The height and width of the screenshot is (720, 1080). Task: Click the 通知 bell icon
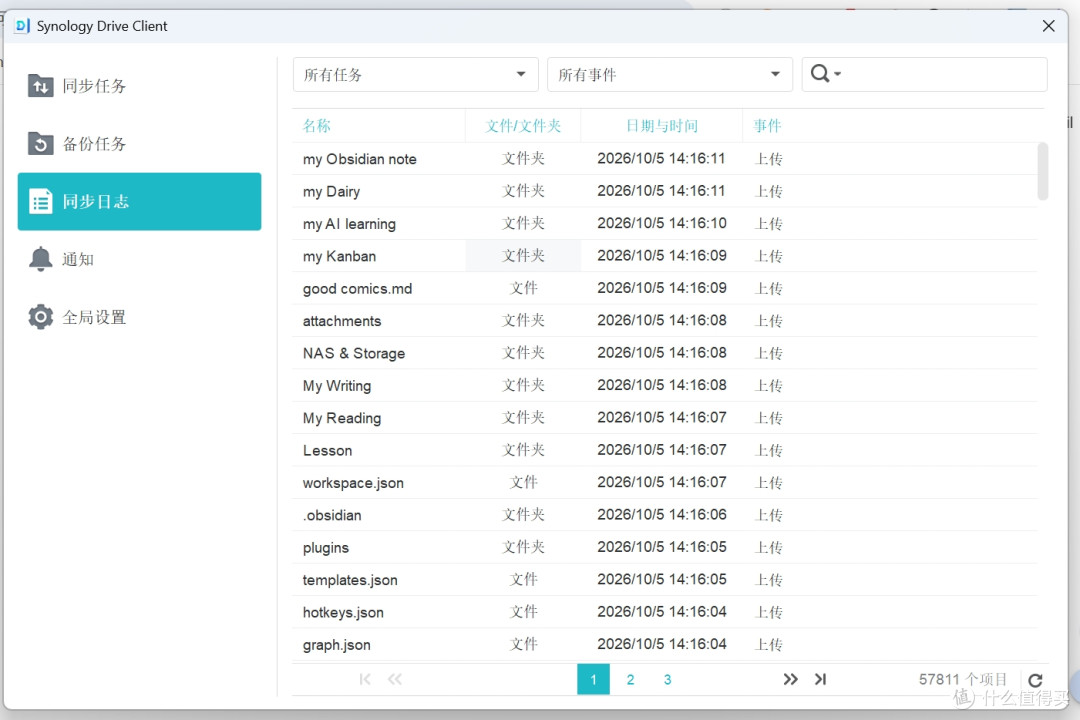(41, 259)
